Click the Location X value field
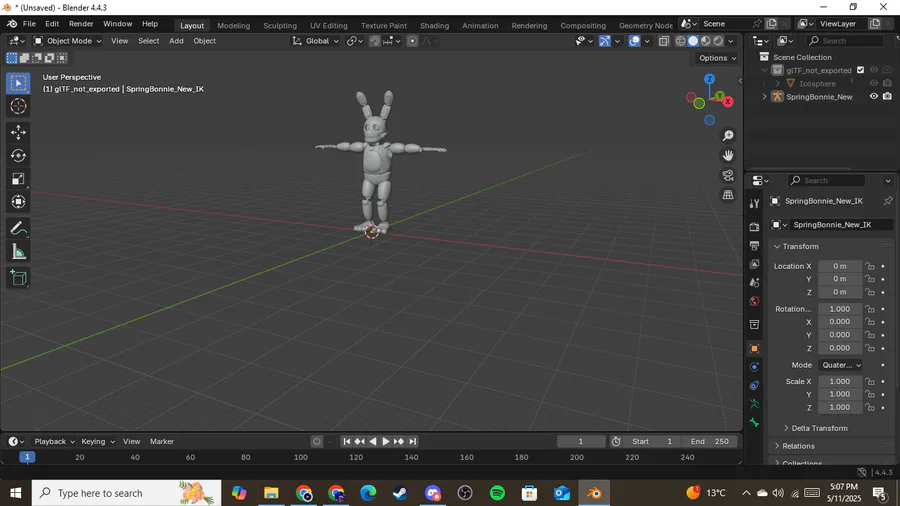This screenshot has width=900, height=506. coord(840,266)
